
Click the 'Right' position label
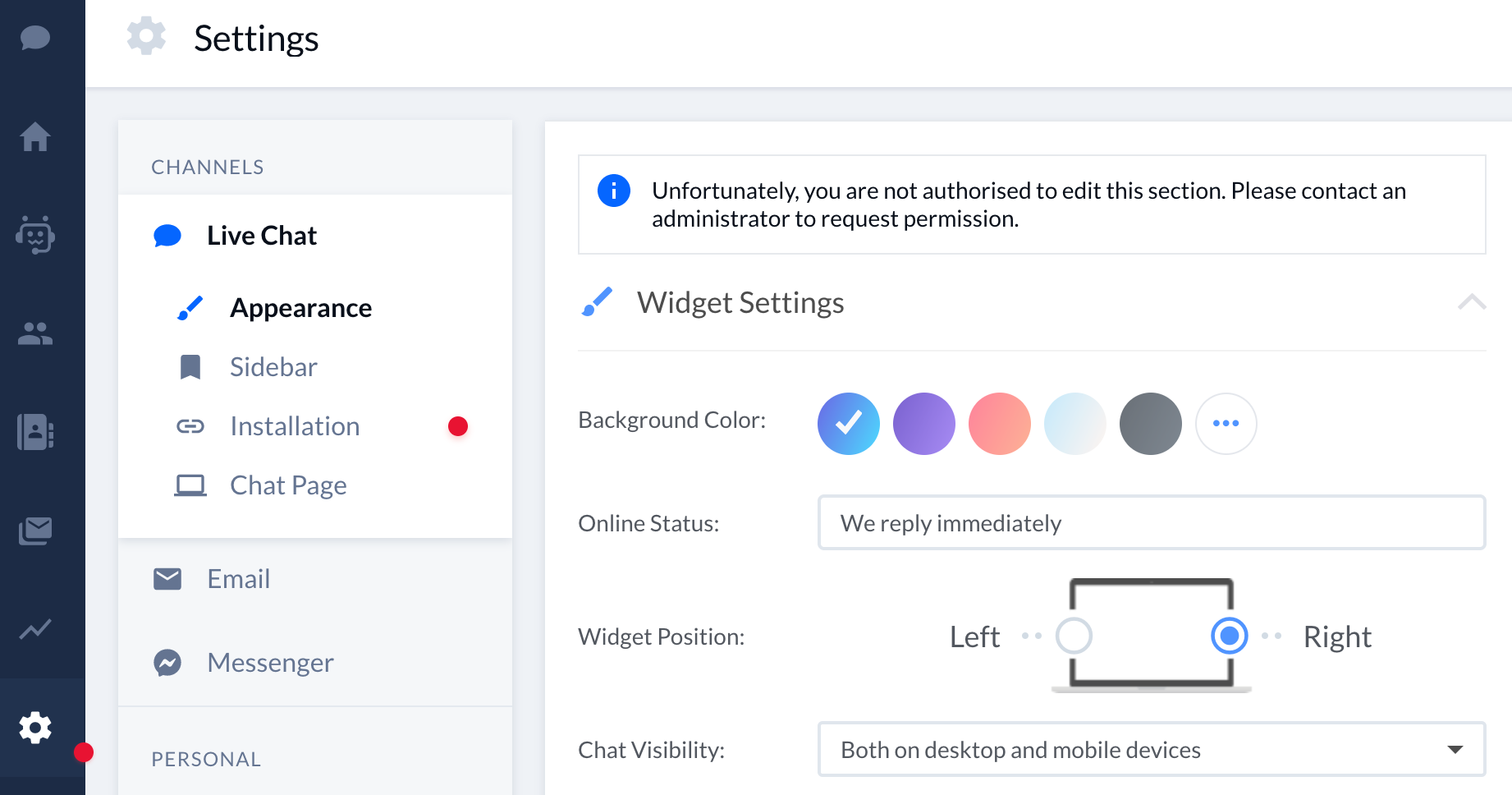[x=1337, y=636]
